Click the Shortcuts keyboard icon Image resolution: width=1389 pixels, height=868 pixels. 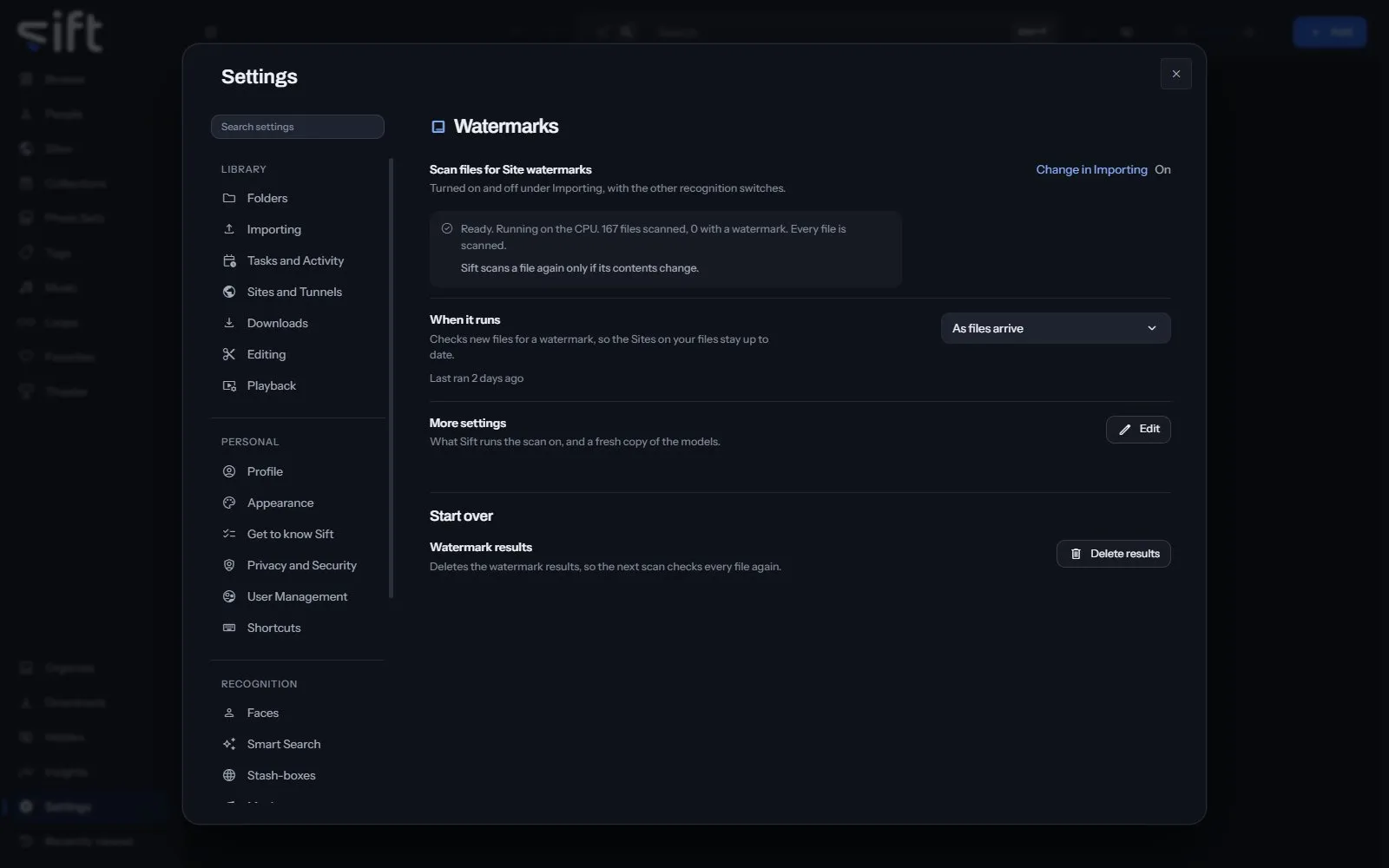pyautogui.click(x=229, y=628)
